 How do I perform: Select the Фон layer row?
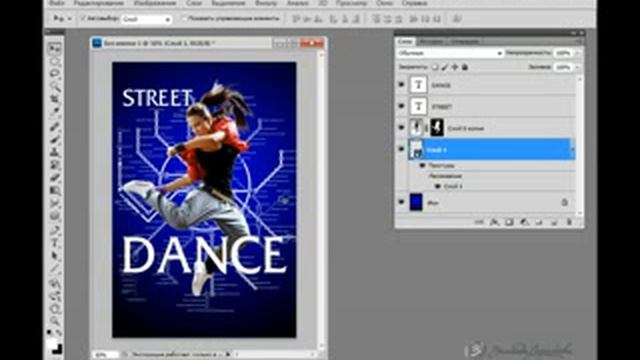pyautogui.click(x=485, y=202)
